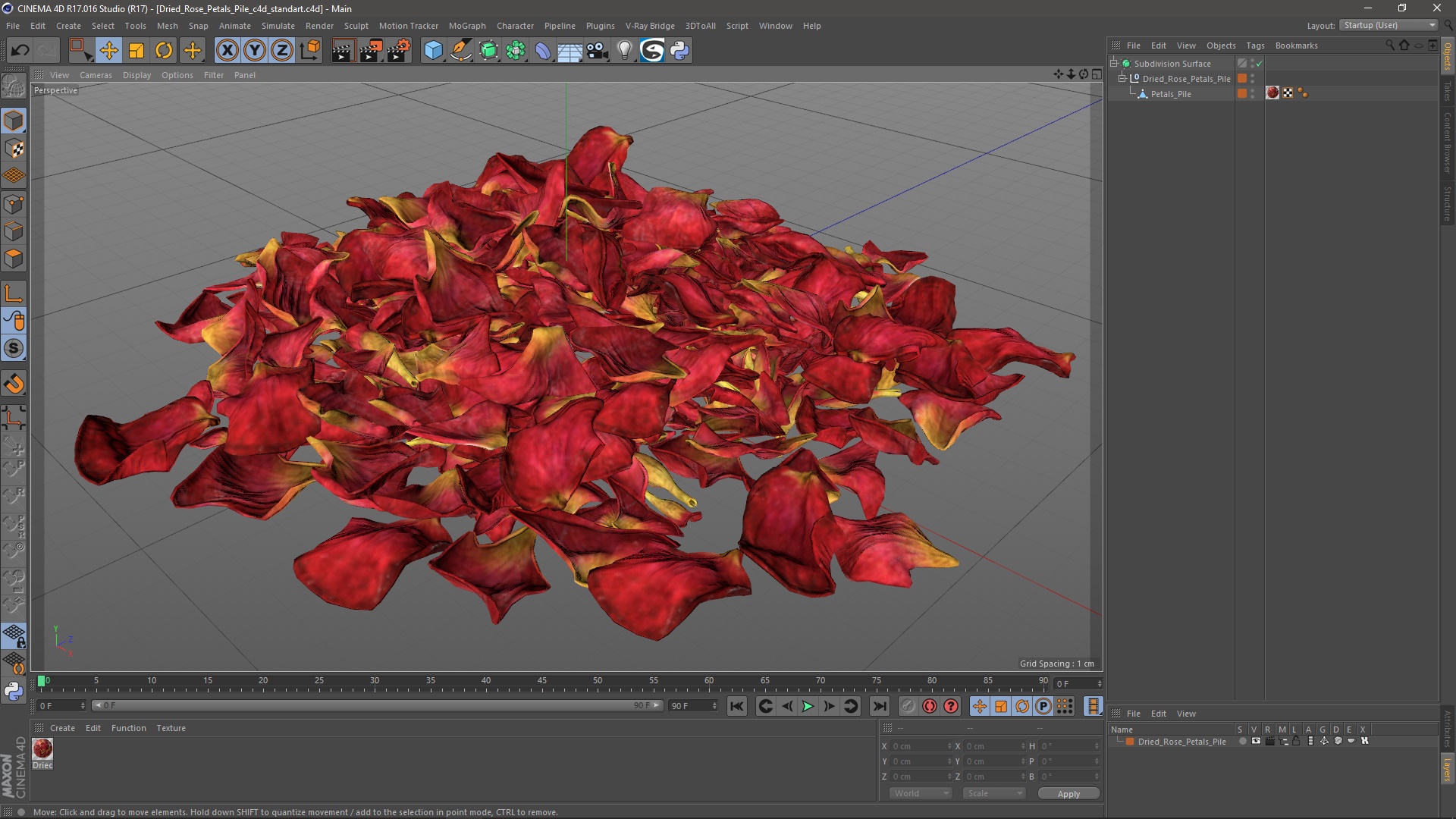Open the Layout Startup dropdown
1456x819 pixels.
pos(1389,25)
